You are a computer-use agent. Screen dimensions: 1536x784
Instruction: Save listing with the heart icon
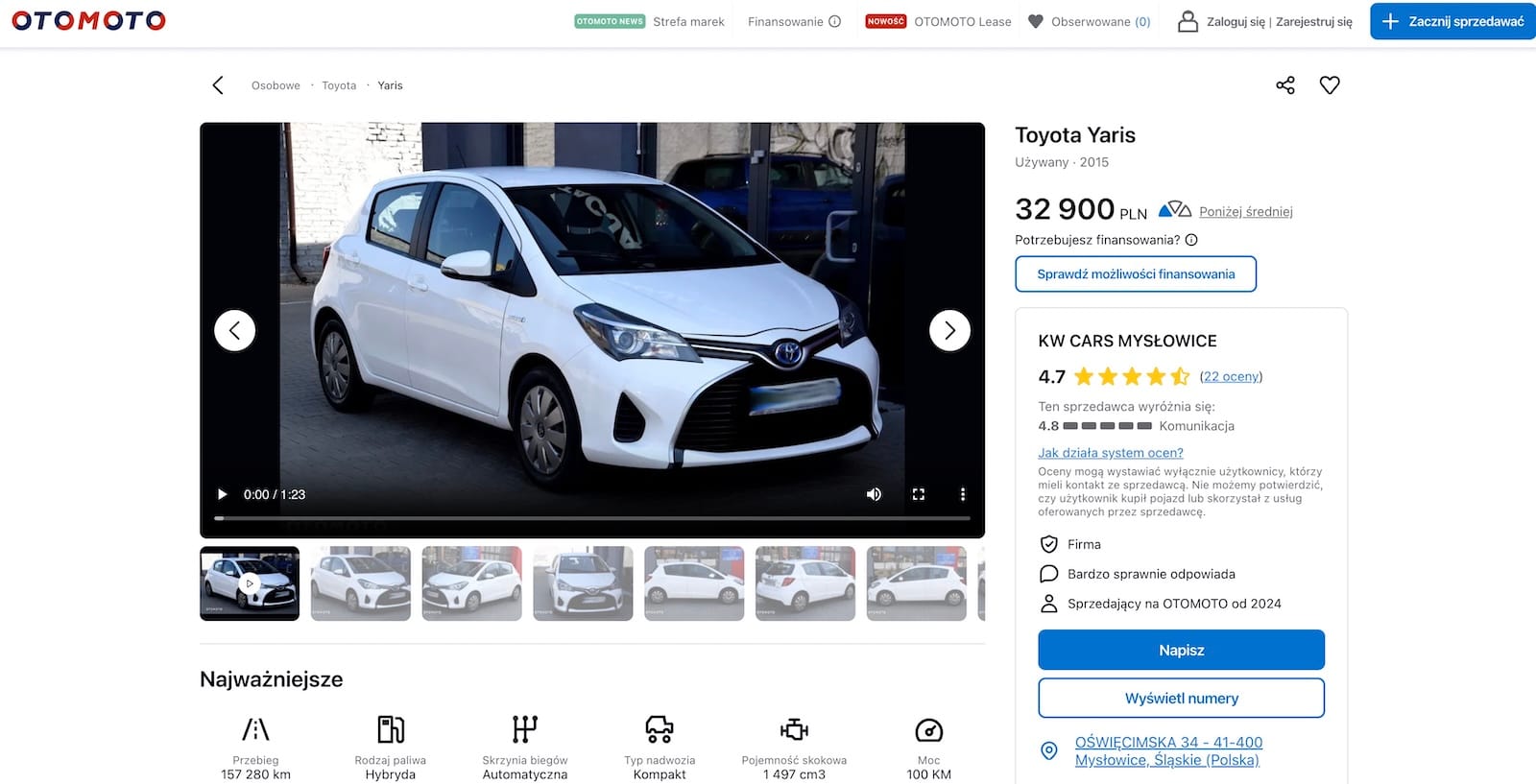tap(1330, 85)
